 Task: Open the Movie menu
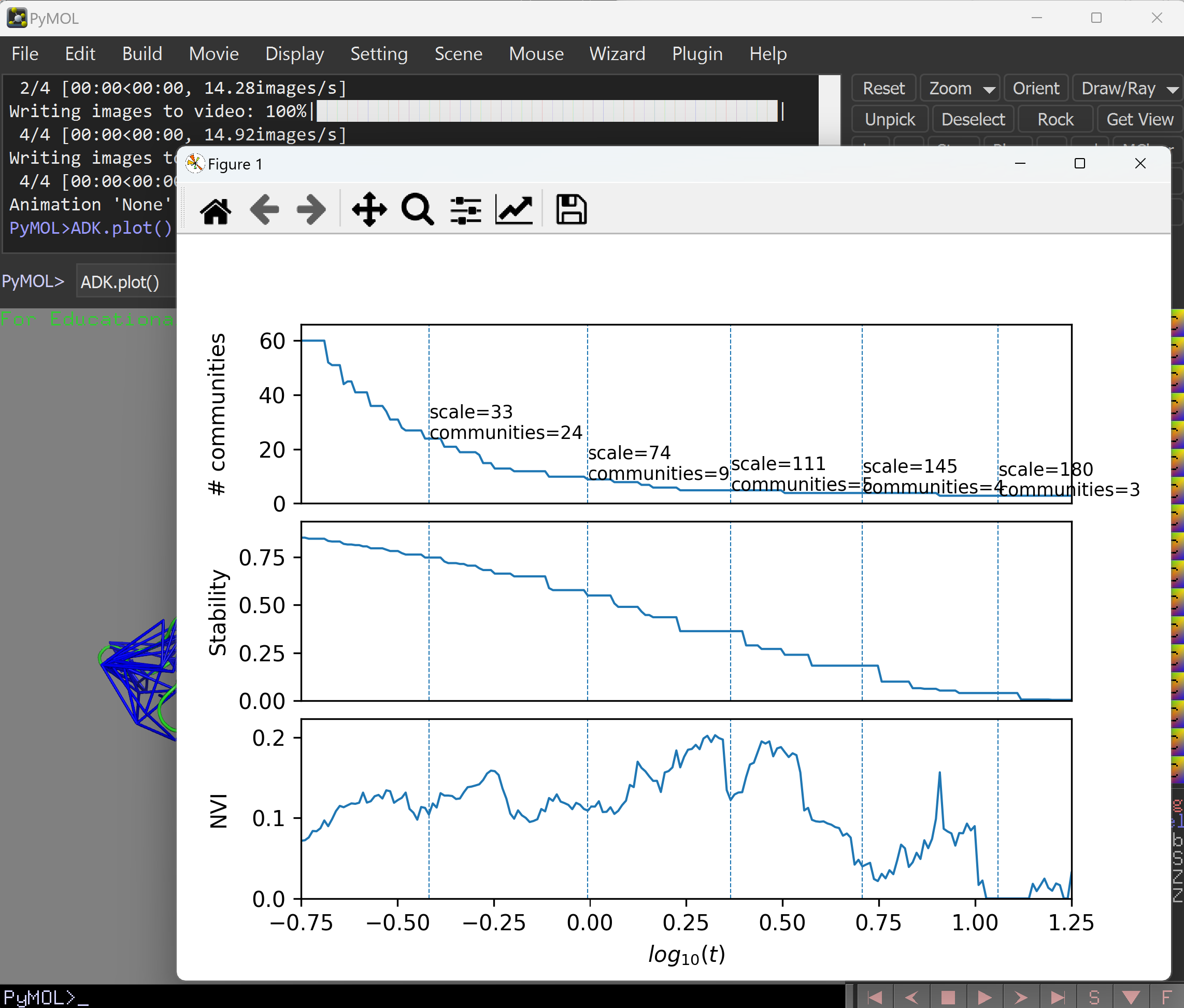point(213,54)
